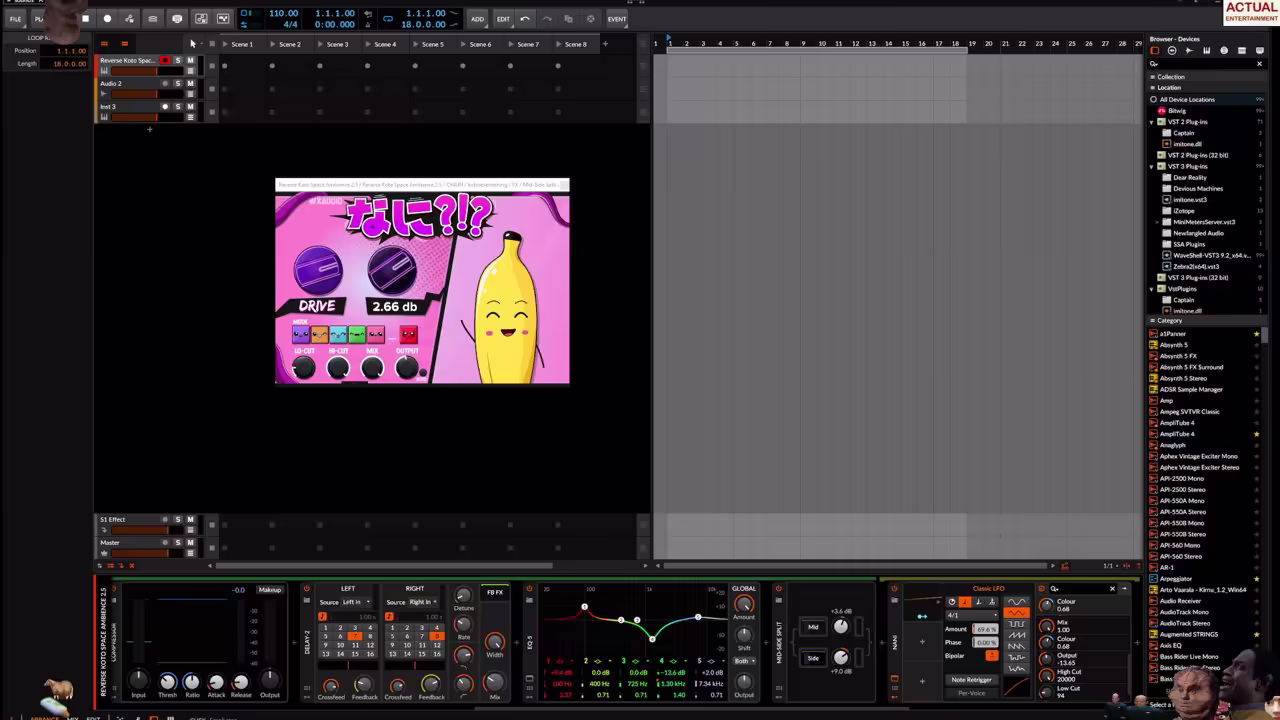1280x720 pixels.
Task: Open the EDIT menu
Action: tap(503, 18)
